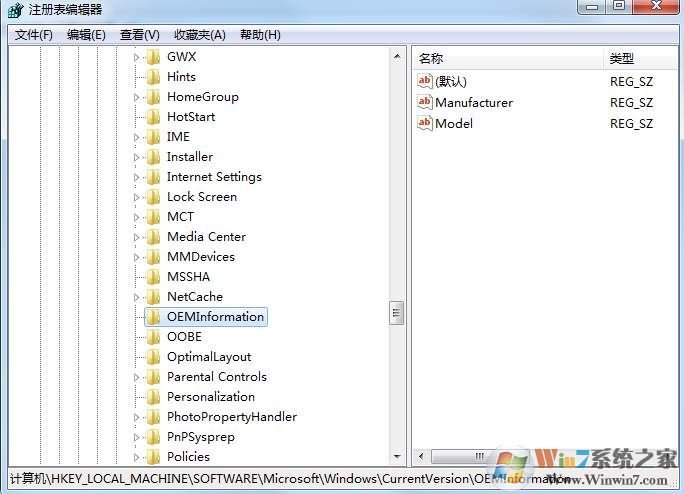Expand the Policies key
Viewport: 684px width, 494px height.
[x=137, y=457]
